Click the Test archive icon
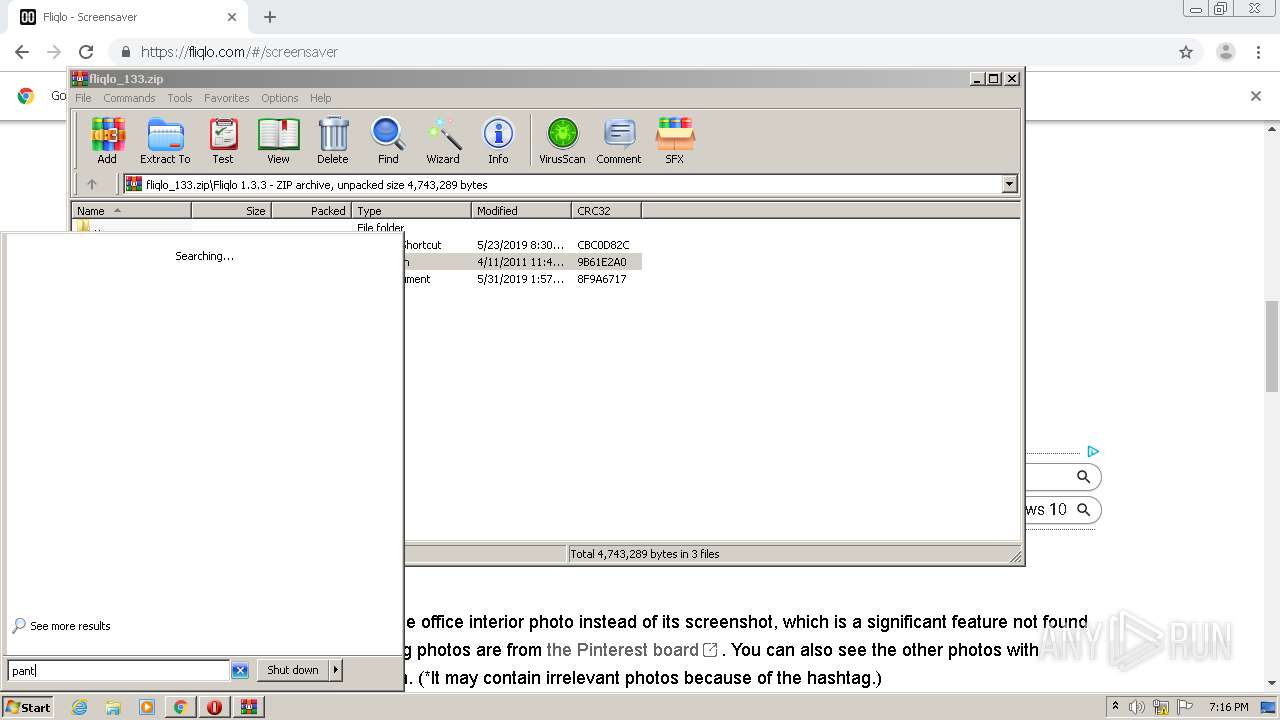 click(223, 140)
